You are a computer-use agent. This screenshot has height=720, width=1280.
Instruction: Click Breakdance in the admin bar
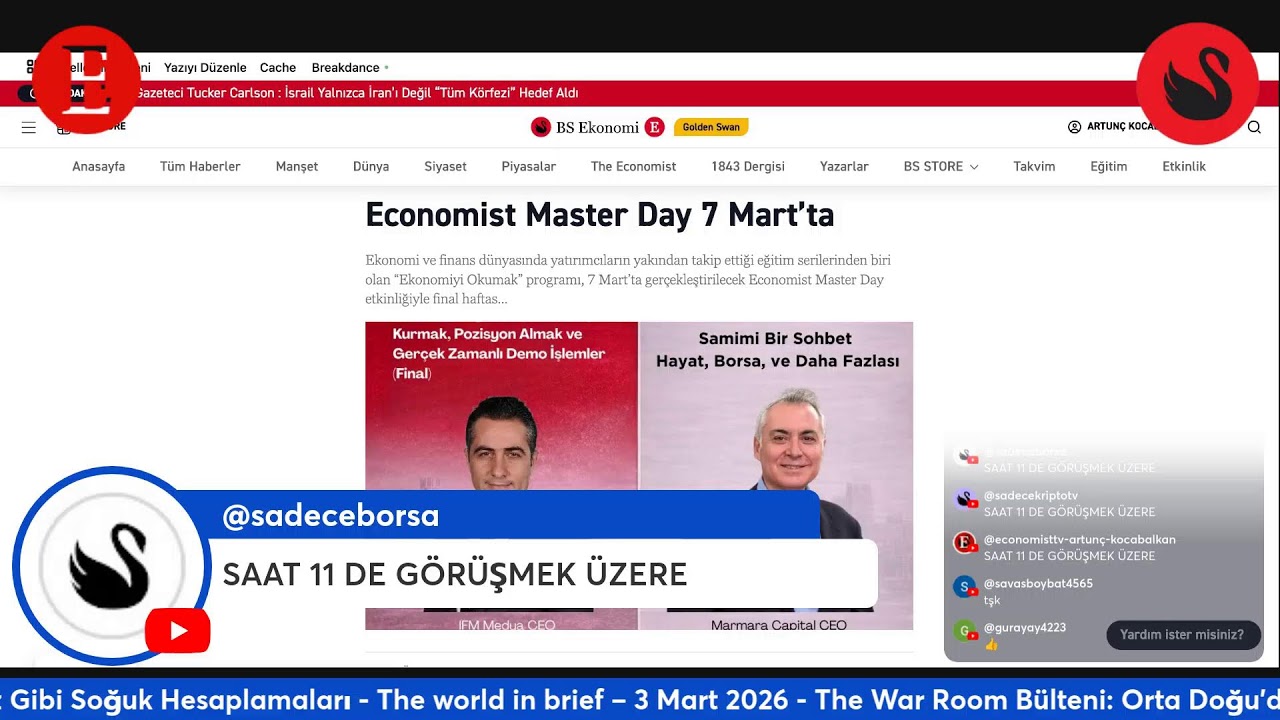(x=345, y=68)
